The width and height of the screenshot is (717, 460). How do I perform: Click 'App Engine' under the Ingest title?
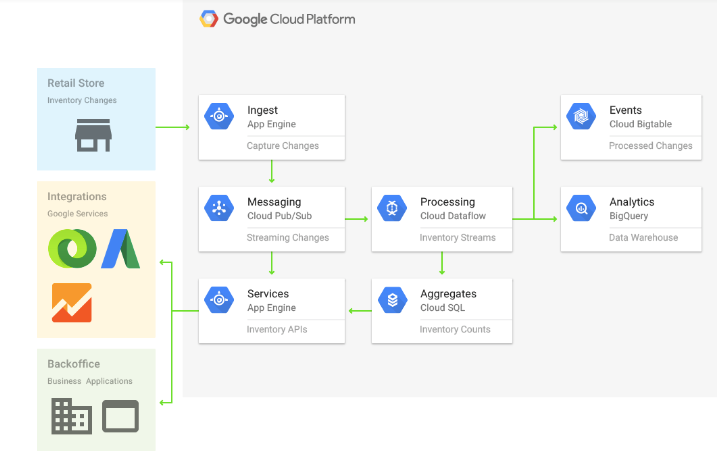tap(271, 124)
